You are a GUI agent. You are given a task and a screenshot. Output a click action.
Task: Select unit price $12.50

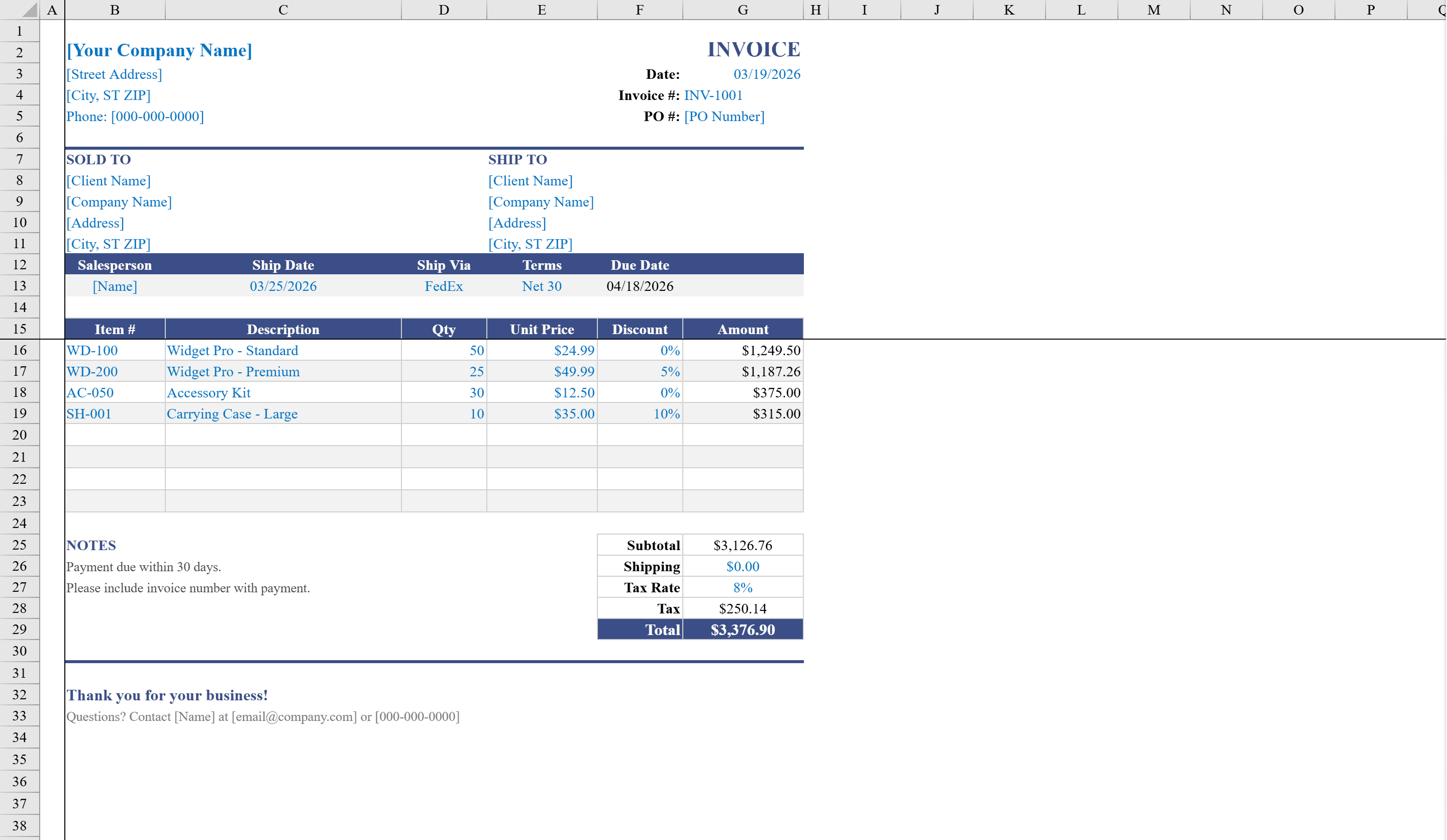pyautogui.click(x=542, y=393)
